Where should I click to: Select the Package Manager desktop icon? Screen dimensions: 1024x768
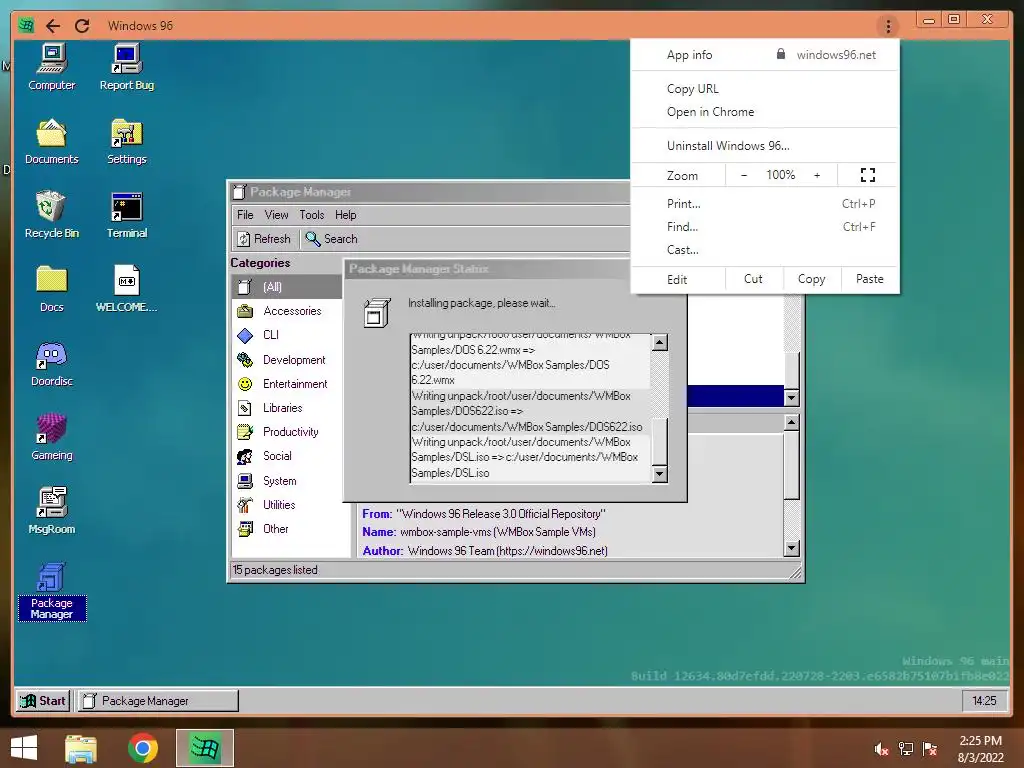pos(52,591)
